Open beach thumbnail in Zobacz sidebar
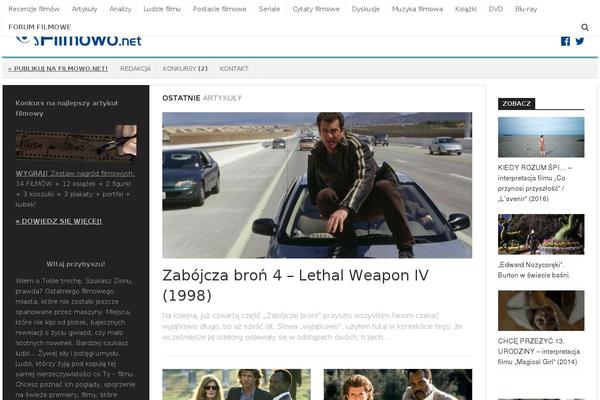This screenshot has width=600, height=400. [541, 137]
